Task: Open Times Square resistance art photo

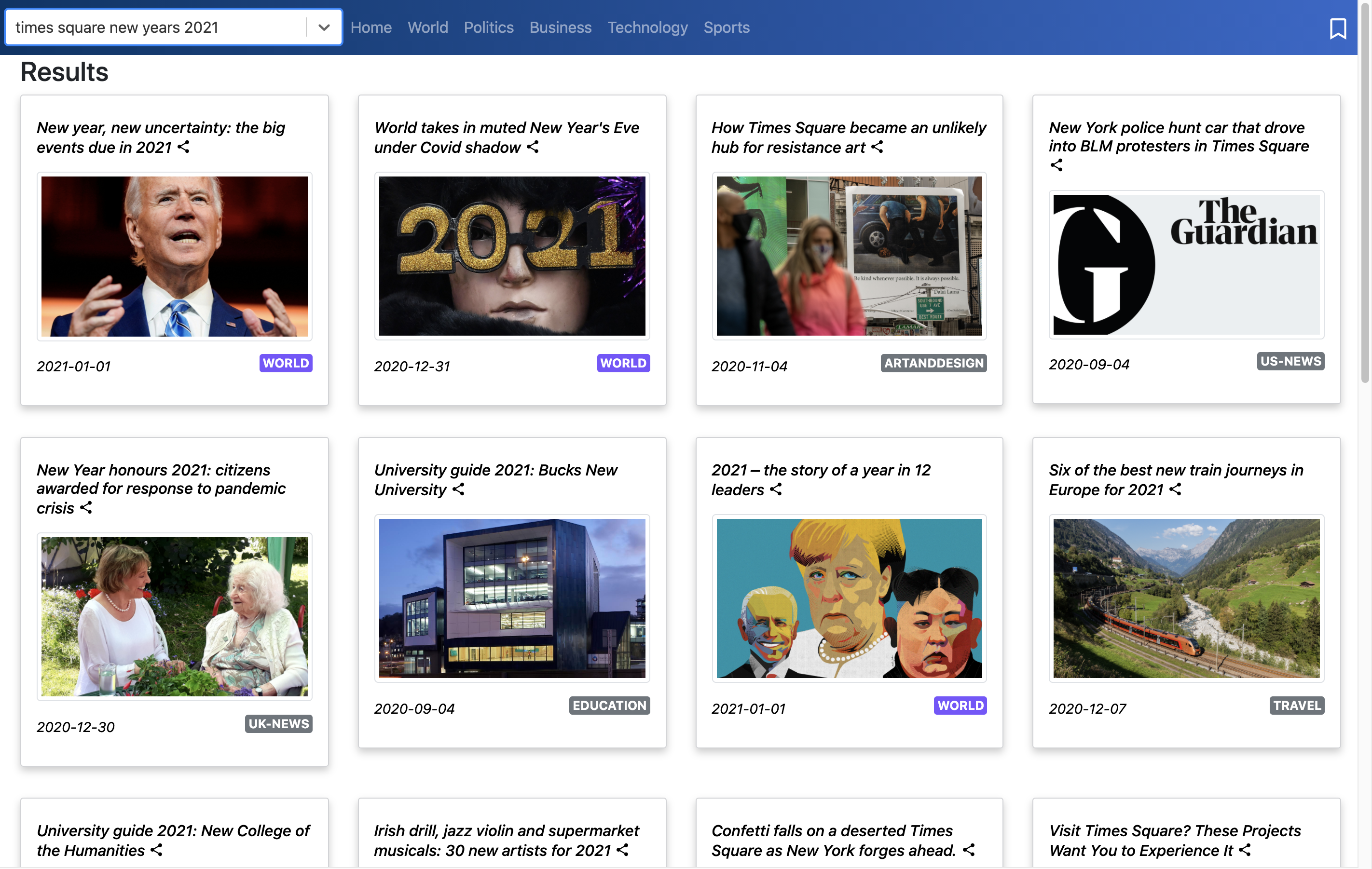Action: (x=849, y=256)
